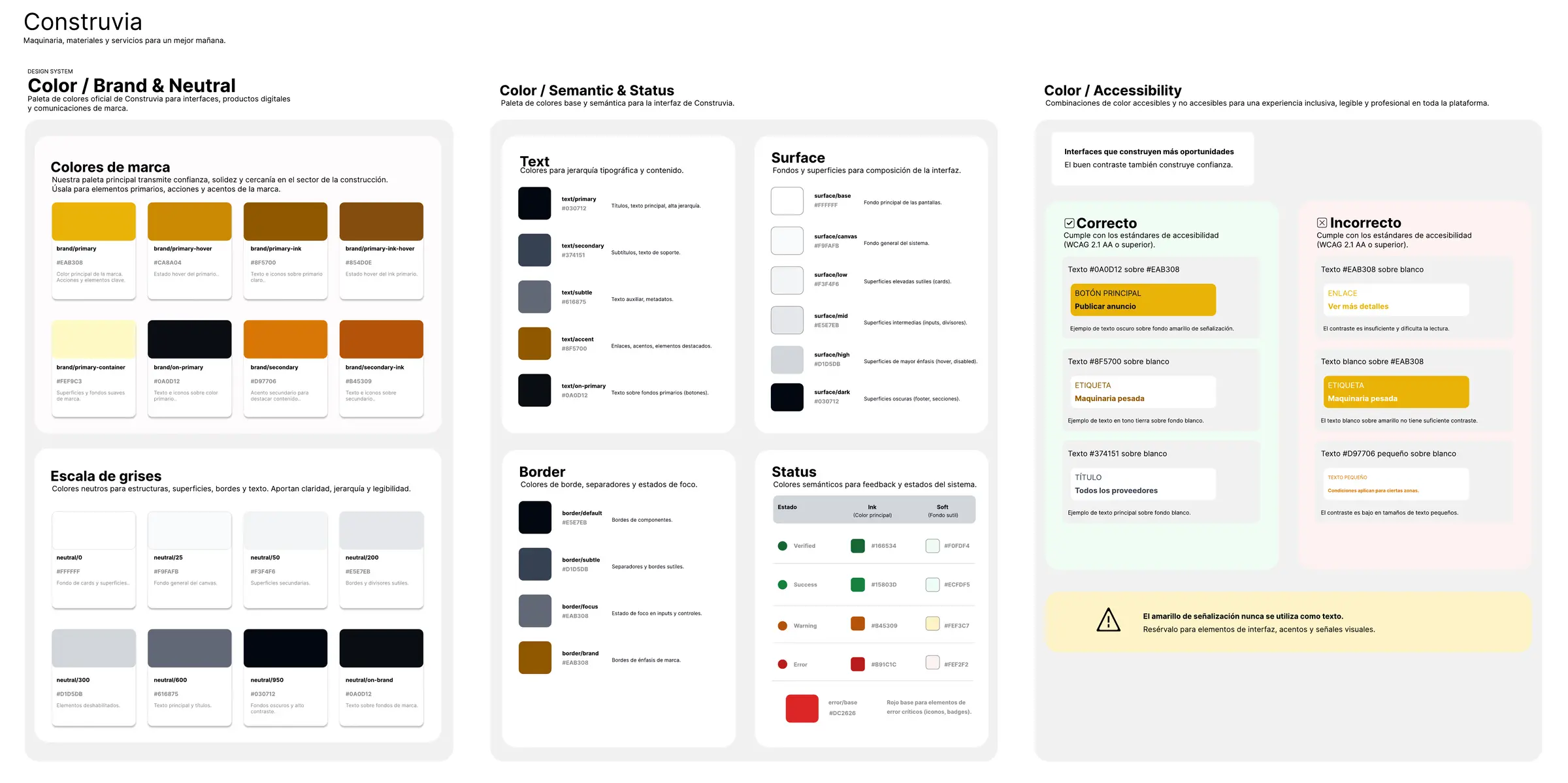Select the neutral/600 gray swatch
Image resolution: width=1568 pixels, height=783 pixels.
[x=189, y=648]
